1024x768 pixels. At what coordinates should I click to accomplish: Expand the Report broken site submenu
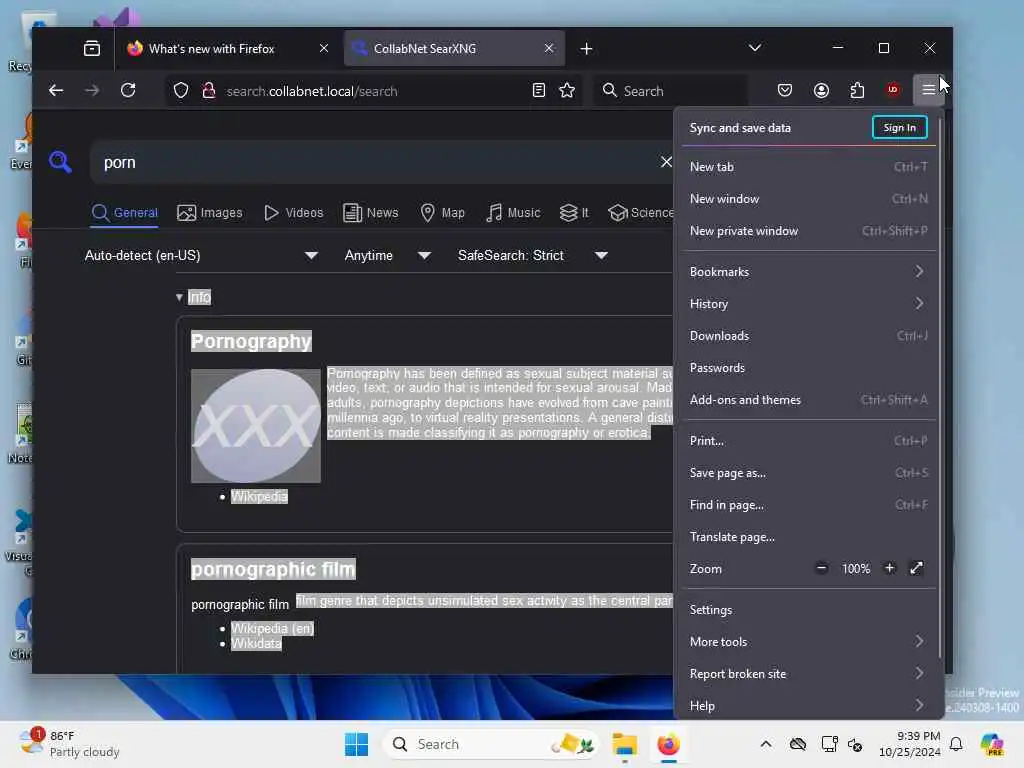pos(808,673)
